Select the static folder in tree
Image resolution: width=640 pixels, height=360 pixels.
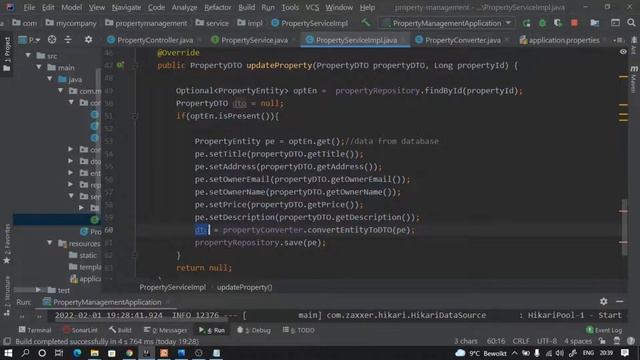83,255
